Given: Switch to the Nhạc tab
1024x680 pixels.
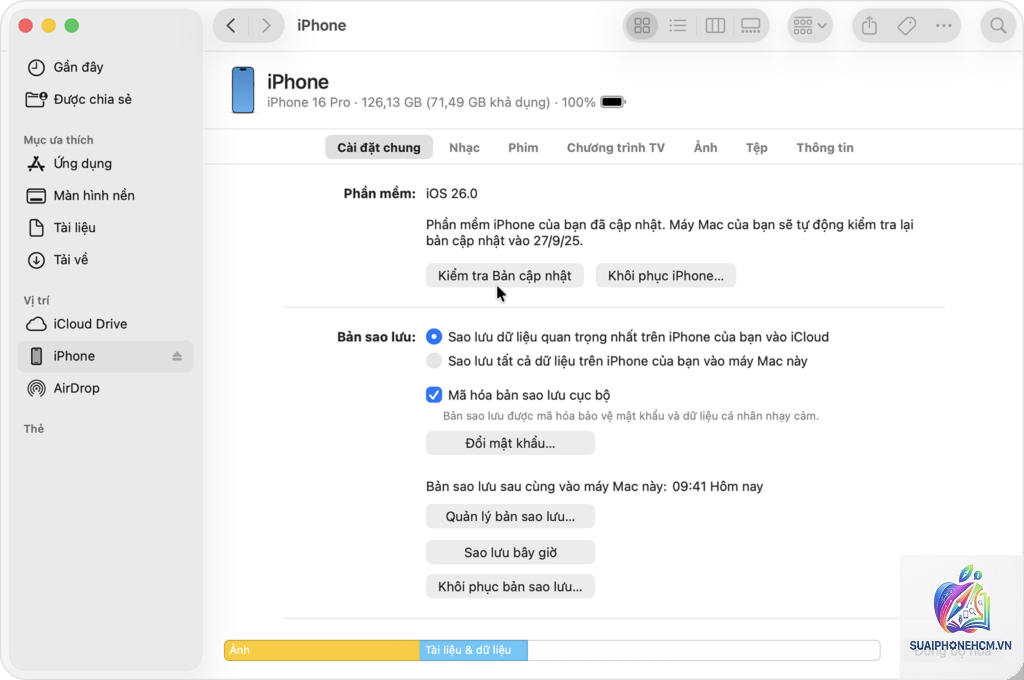Looking at the screenshot, I should 464,148.
